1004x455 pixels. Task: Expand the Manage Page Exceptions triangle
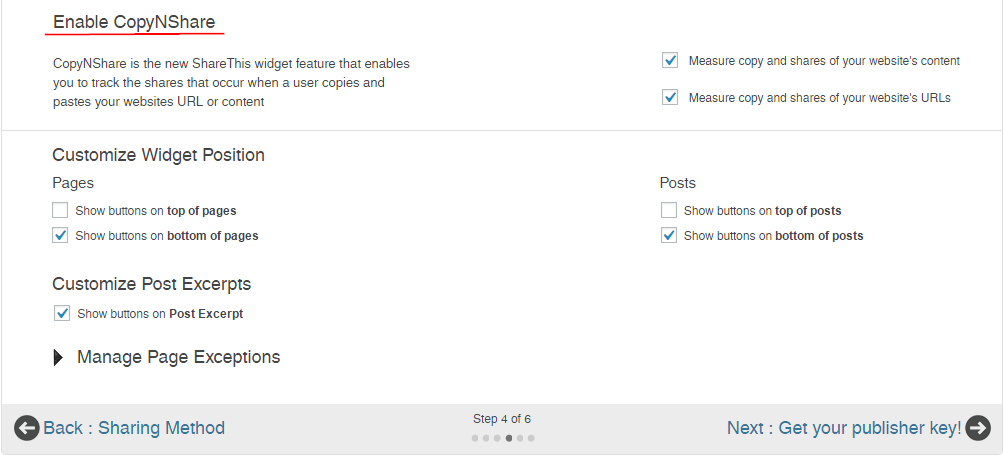pyautogui.click(x=58, y=357)
